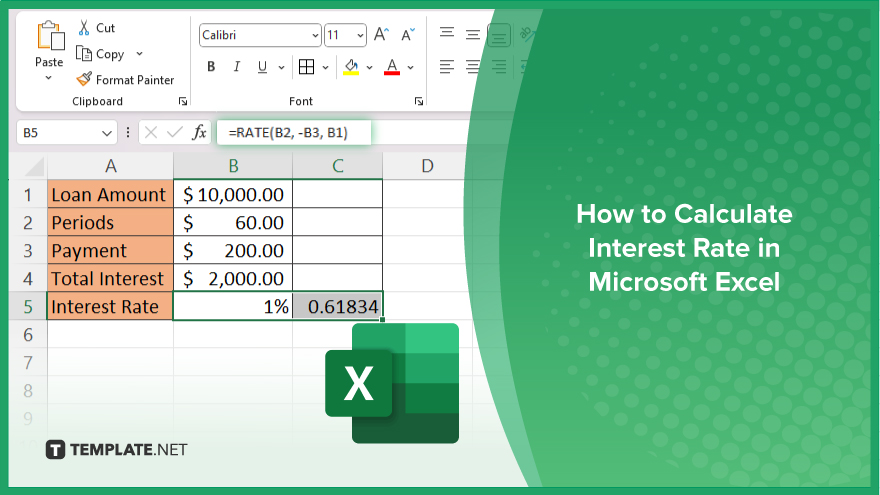The image size is (880, 495).
Task: Expand the Fill Color dropdown arrow
Action: [x=369, y=67]
